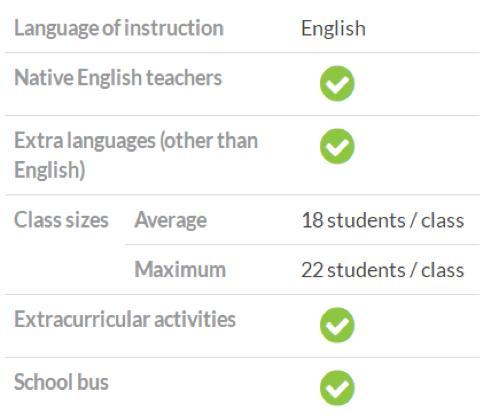Click the word English in parentheses line

(50, 170)
